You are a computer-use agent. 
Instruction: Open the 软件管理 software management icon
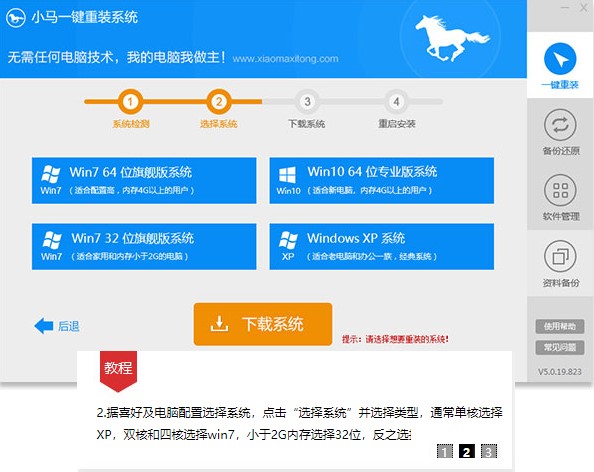(560, 190)
